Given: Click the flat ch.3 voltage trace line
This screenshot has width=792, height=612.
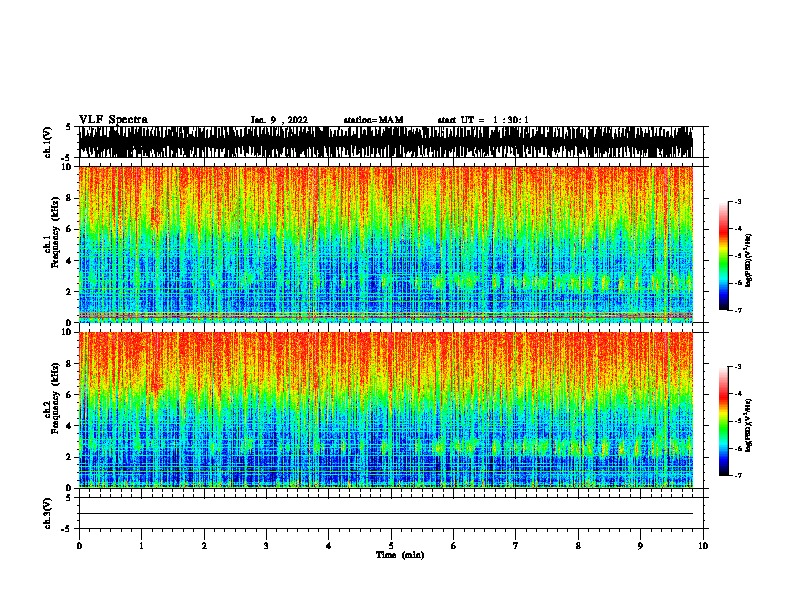Looking at the screenshot, I should click(386, 514).
